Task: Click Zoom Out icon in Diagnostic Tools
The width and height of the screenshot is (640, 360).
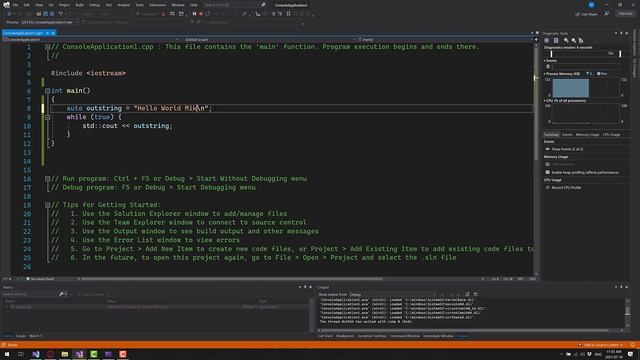Action: coord(573,40)
